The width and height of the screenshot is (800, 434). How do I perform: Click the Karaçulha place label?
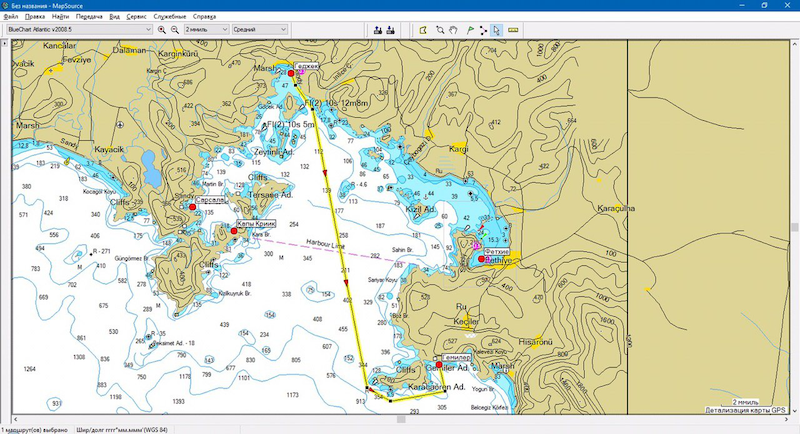point(616,208)
